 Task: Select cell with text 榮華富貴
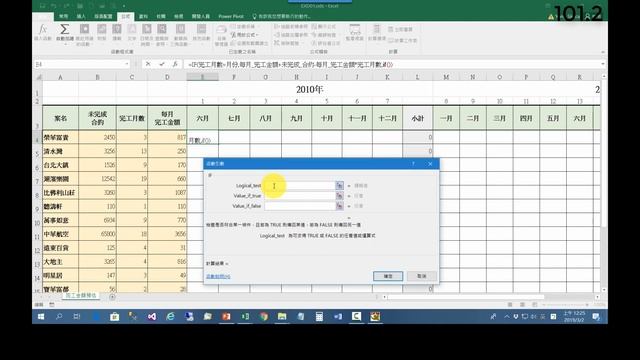tap(60, 138)
